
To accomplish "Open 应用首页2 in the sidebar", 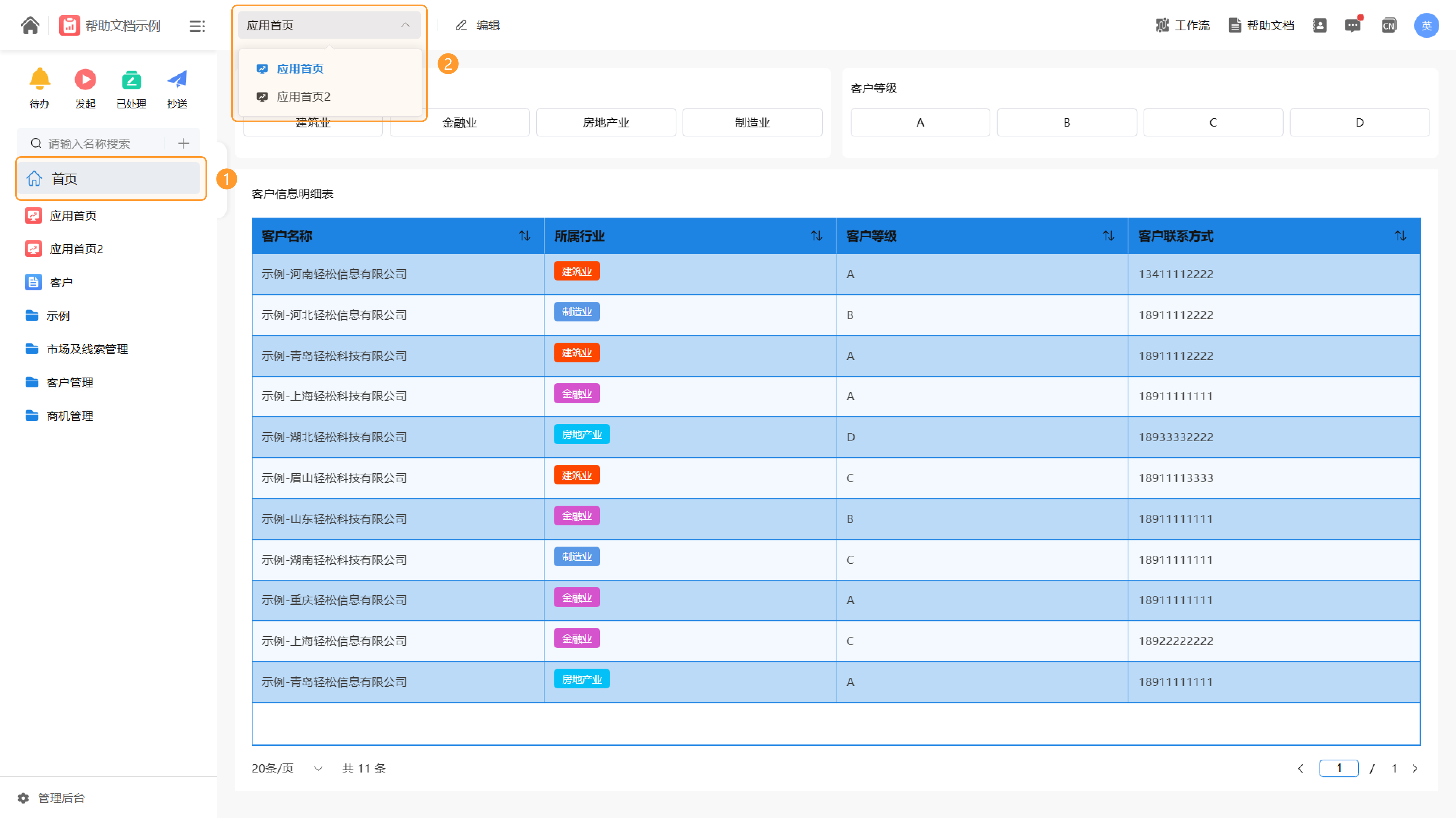I will (x=108, y=249).
